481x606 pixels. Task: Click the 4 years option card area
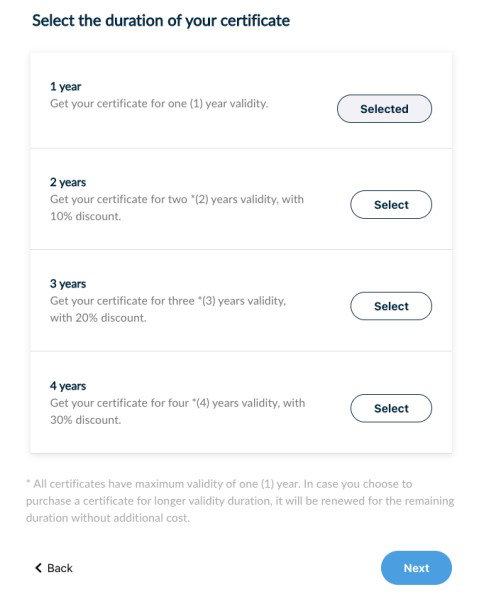pos(241,402)
